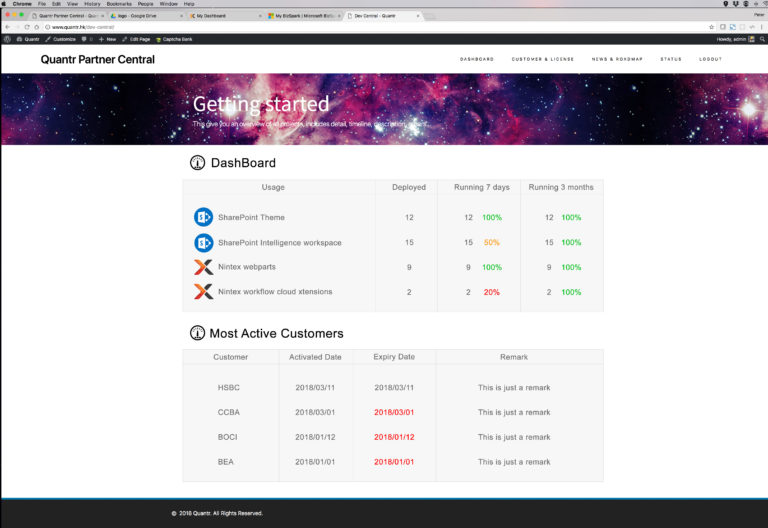Click Logout in the top navigation
Viewport: 768px width, 528px height.
tap(710, 59)
